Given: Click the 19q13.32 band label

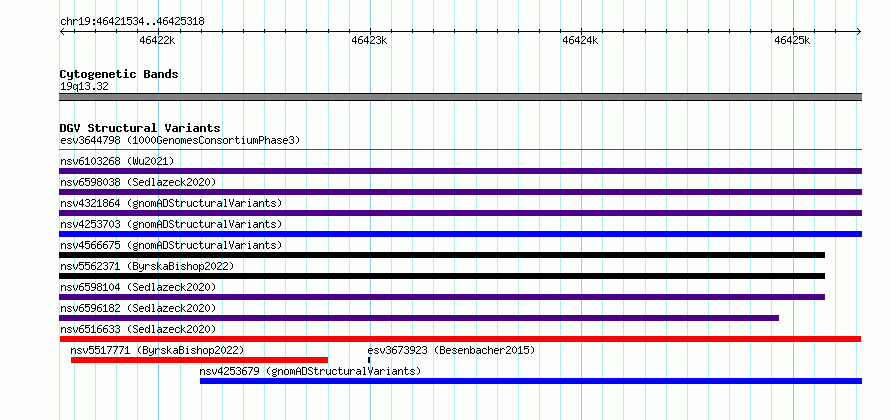Looking at the screenshot, I should [x=84, y=87].
